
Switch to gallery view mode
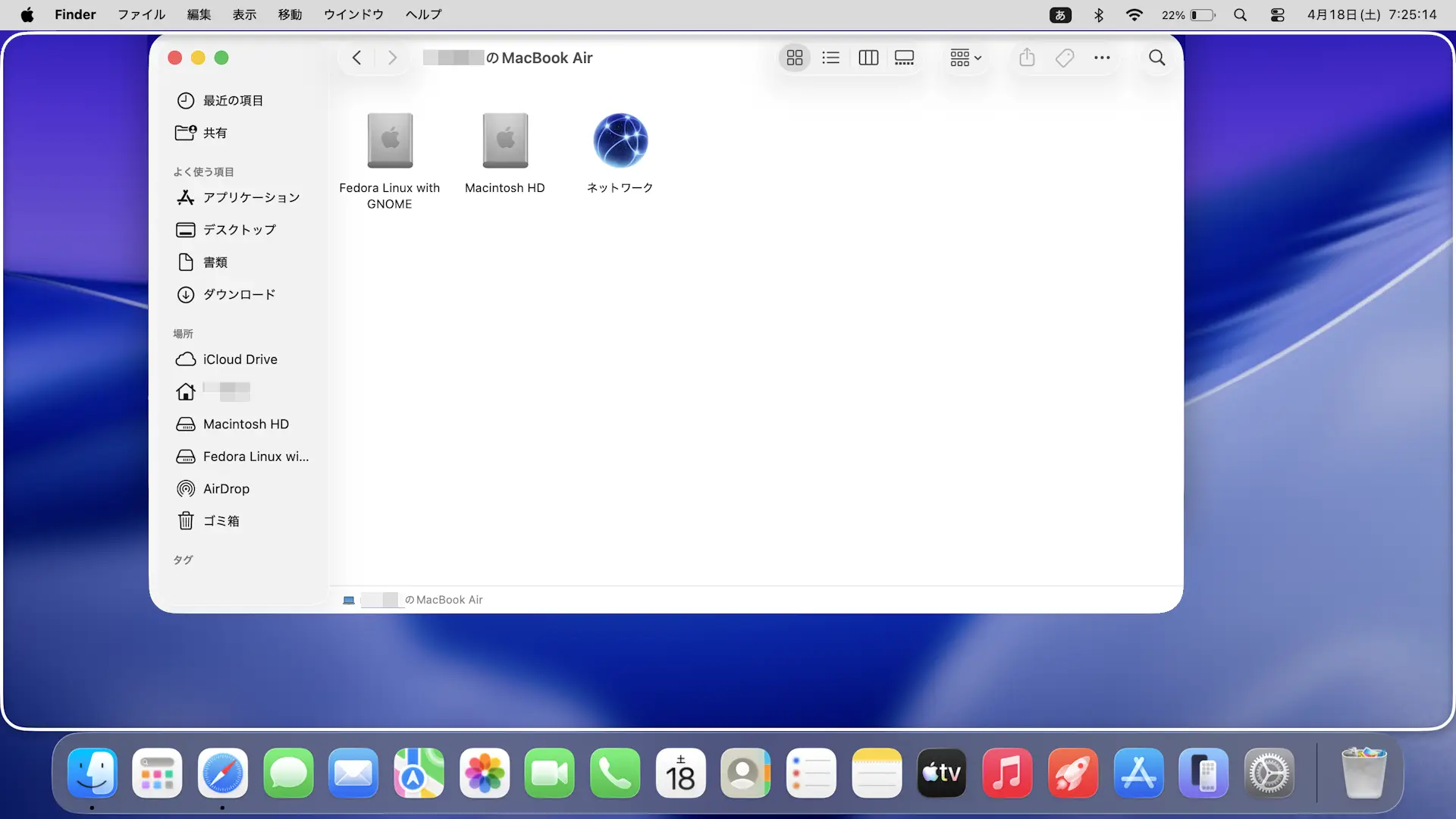point(904,58)
